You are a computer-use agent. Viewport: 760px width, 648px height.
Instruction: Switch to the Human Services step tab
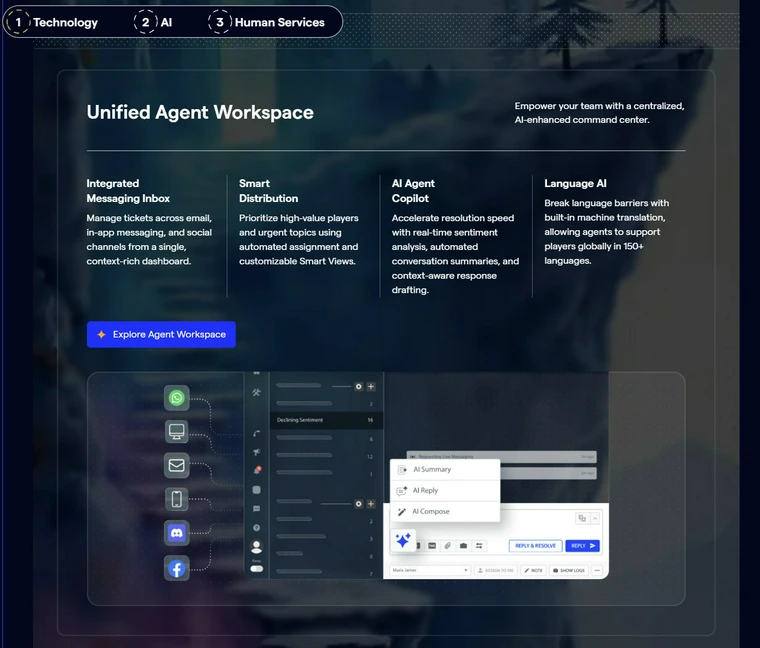(267, 22)
